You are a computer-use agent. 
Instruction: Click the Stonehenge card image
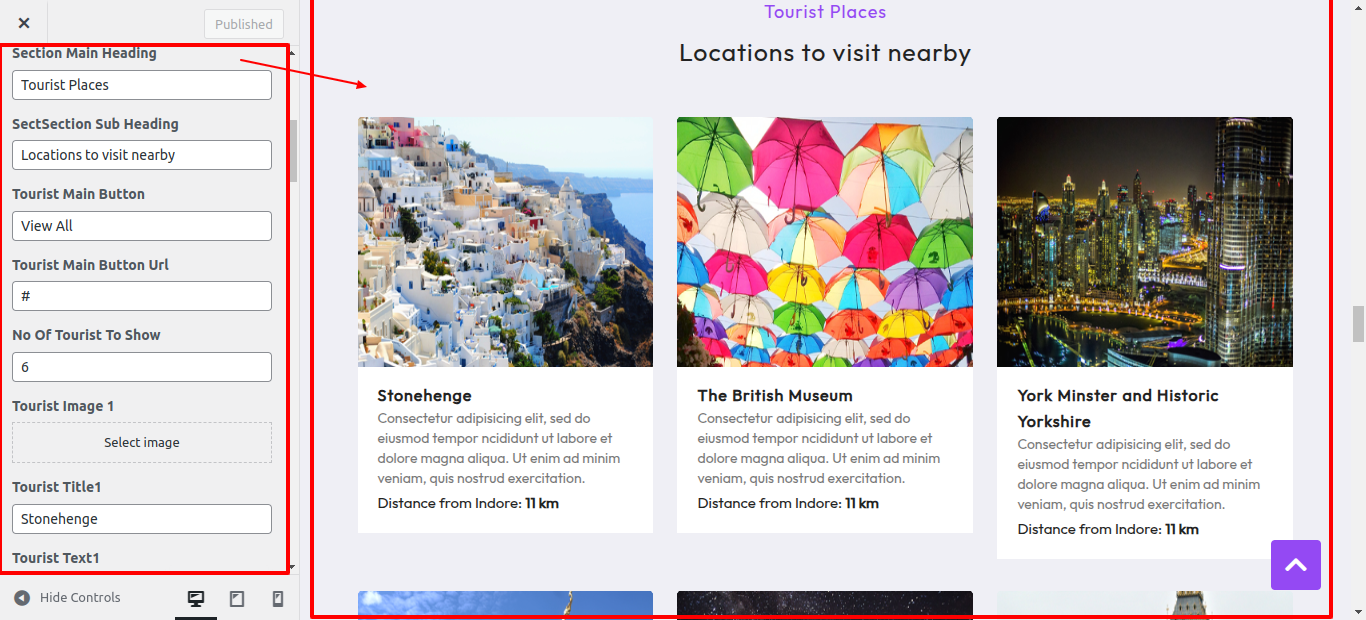click(x=505, y=242)
